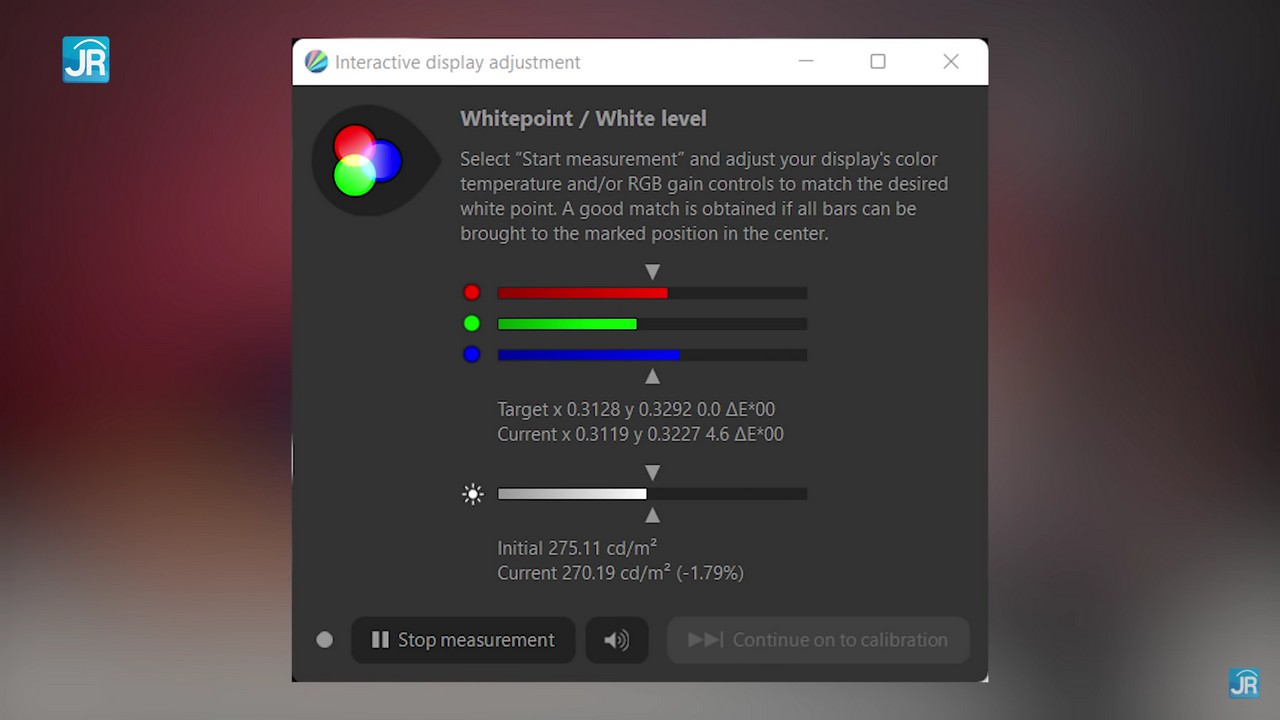This screenshot has width=1280, height=720.
Task: Click the blue gain level bar
Action: coord(652,355)
